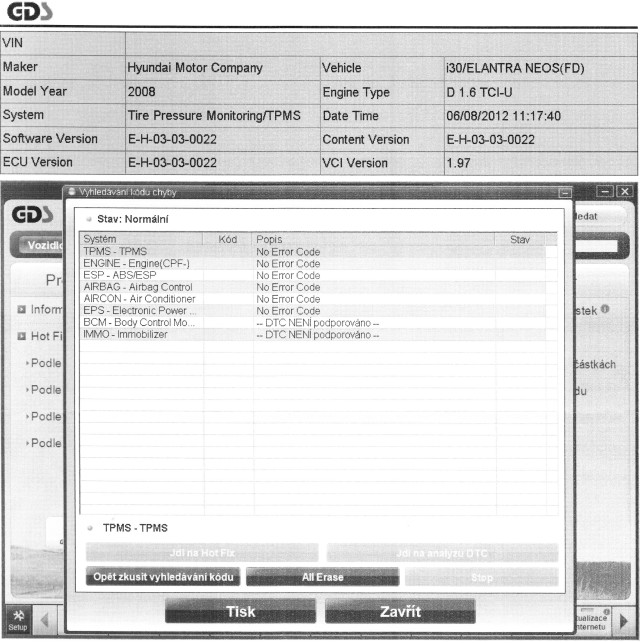Sort by the Systém column header
The image size is (640, 643).
coord(141,239)
